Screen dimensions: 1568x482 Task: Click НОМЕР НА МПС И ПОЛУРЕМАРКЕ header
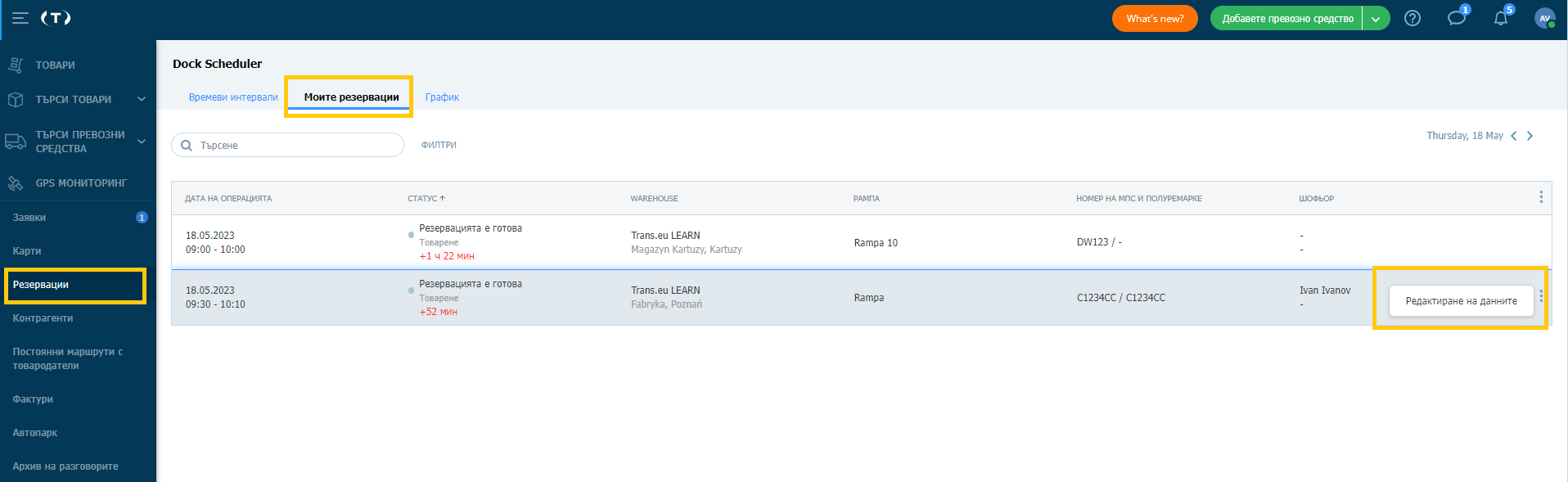click(1138, 198)
